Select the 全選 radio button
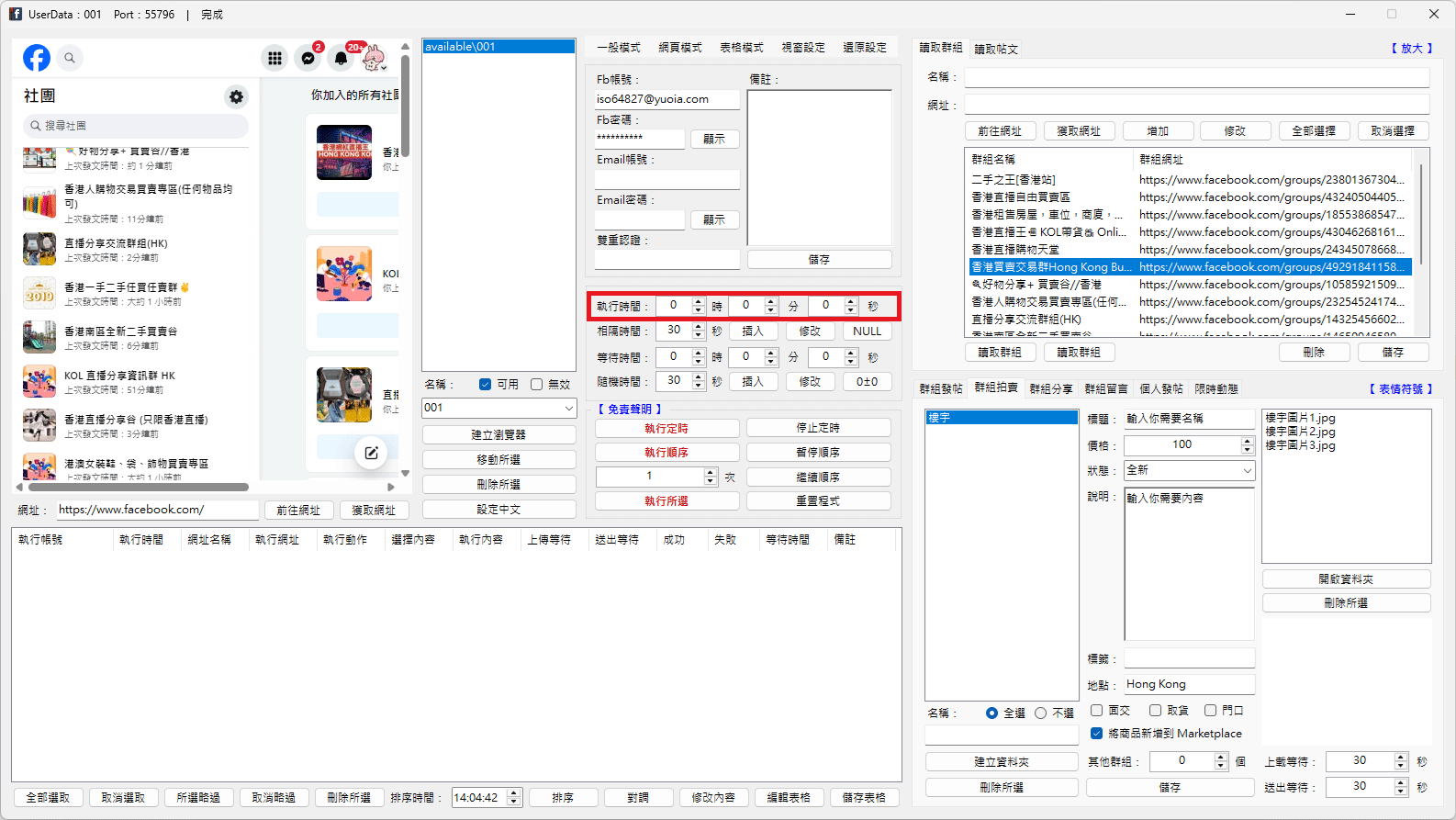Screen dimensions: 1456x820 click(x=991, y=713)
